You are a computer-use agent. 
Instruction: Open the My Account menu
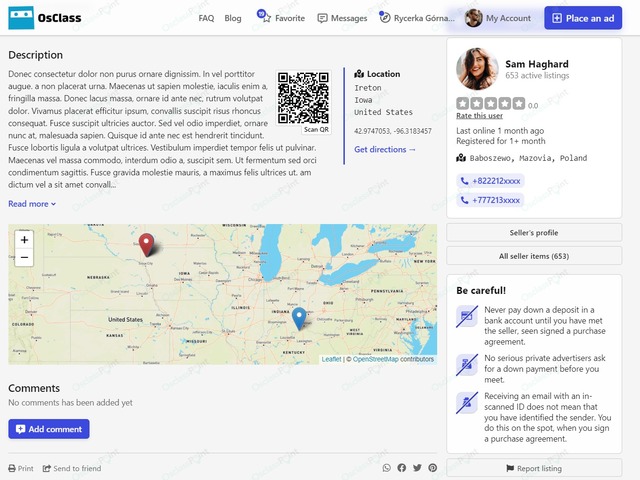498,18
